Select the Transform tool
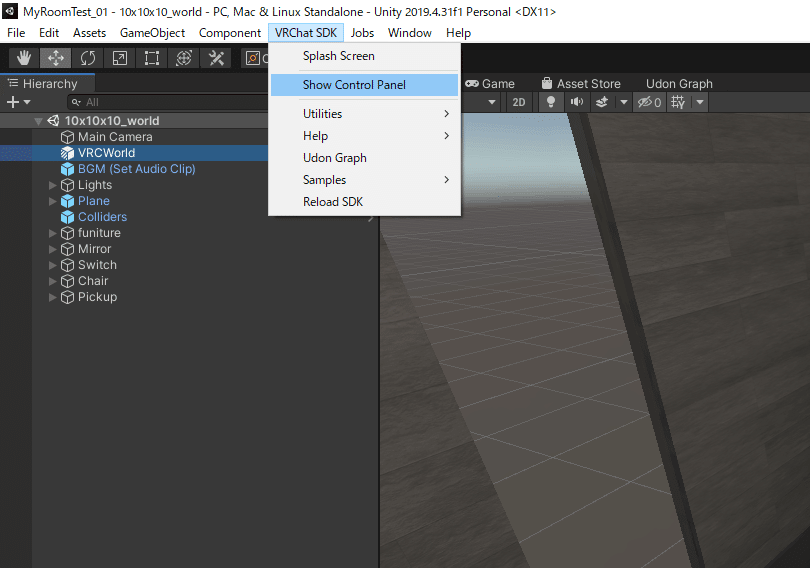 coord(184,58)
